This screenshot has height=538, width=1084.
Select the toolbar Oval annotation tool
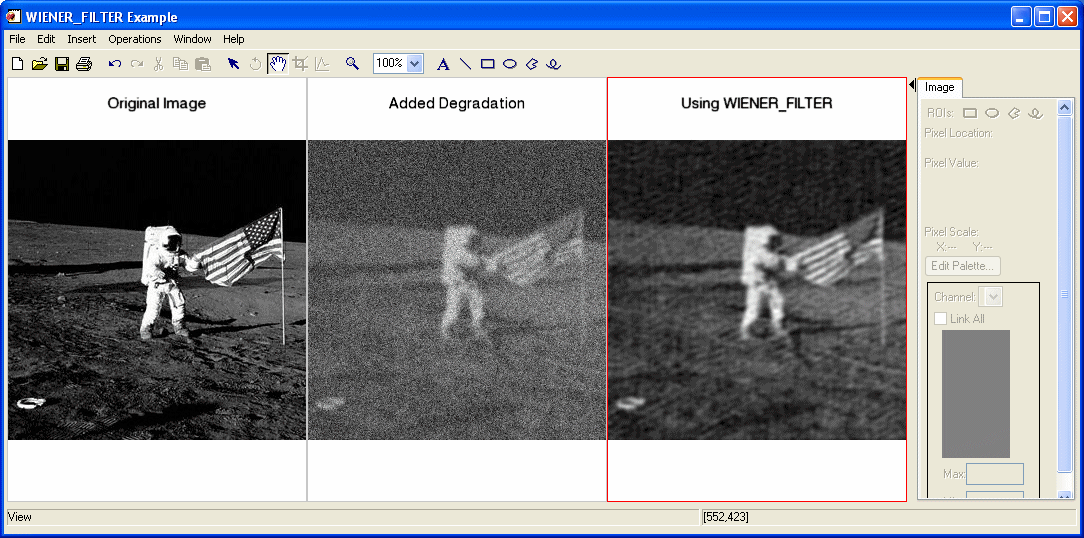tap(510, 64)
